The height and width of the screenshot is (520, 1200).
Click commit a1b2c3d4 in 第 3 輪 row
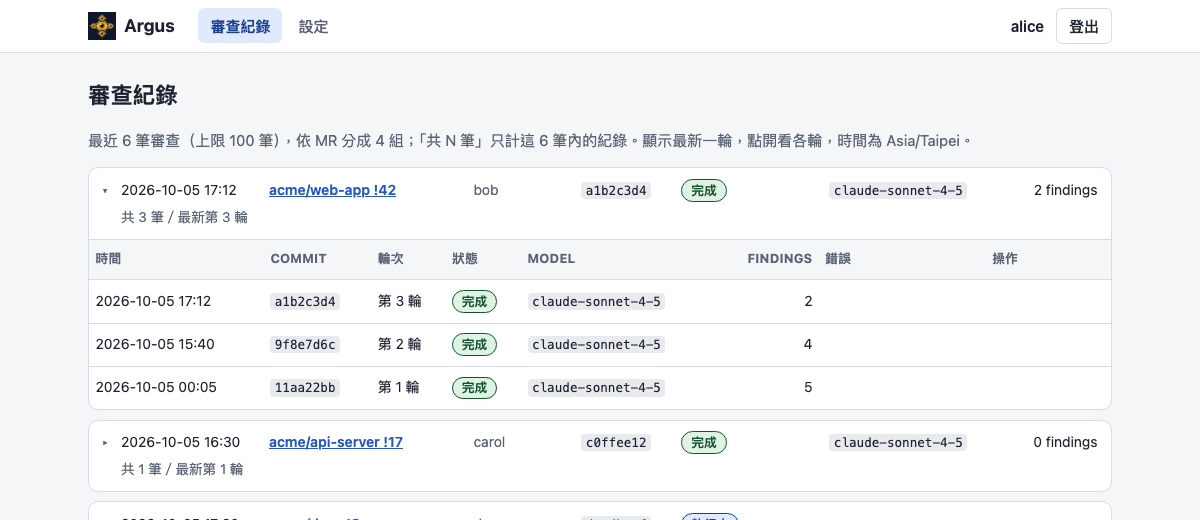coord(305,301)
